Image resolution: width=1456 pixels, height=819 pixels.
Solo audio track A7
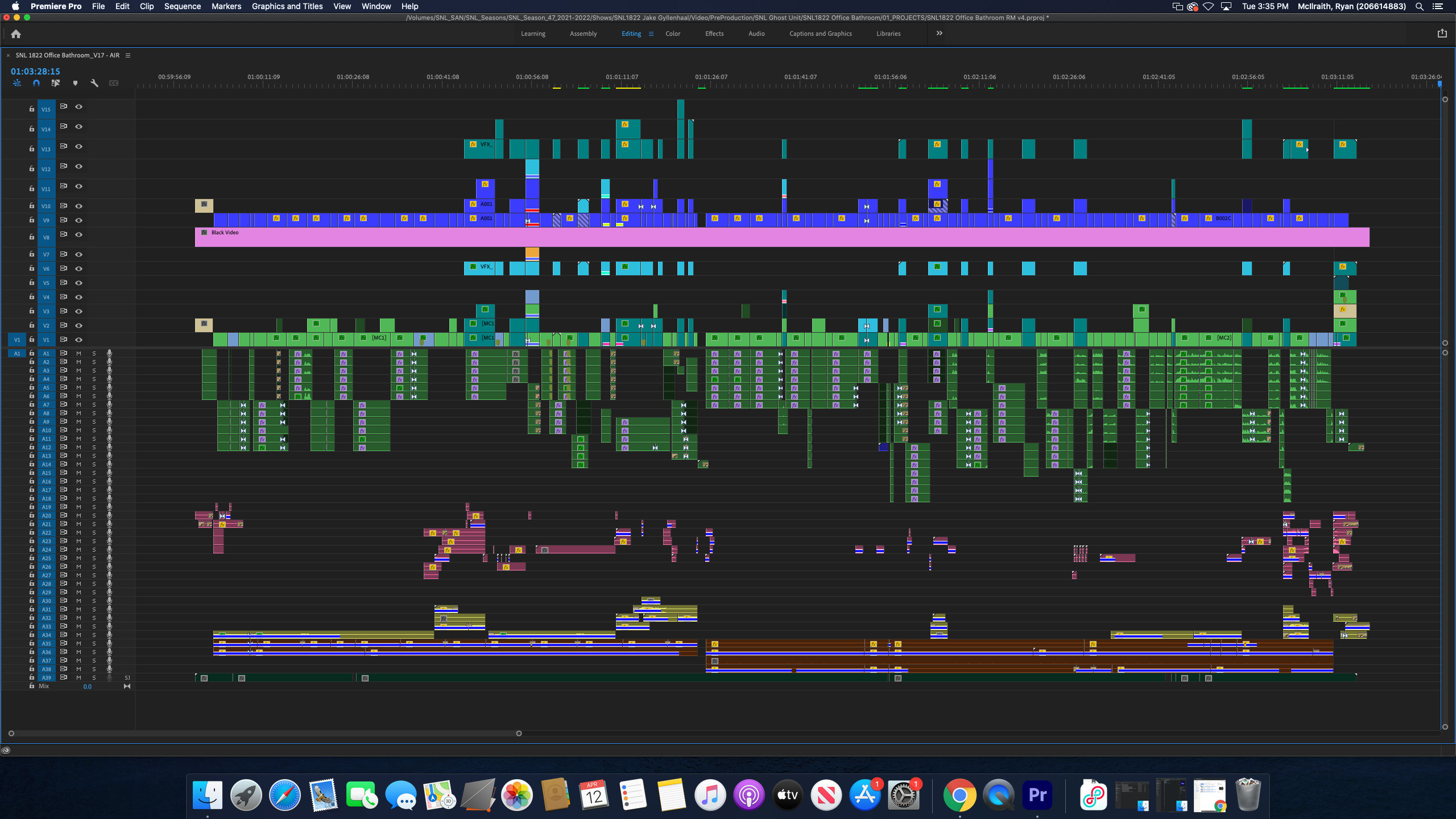(94, 404)
